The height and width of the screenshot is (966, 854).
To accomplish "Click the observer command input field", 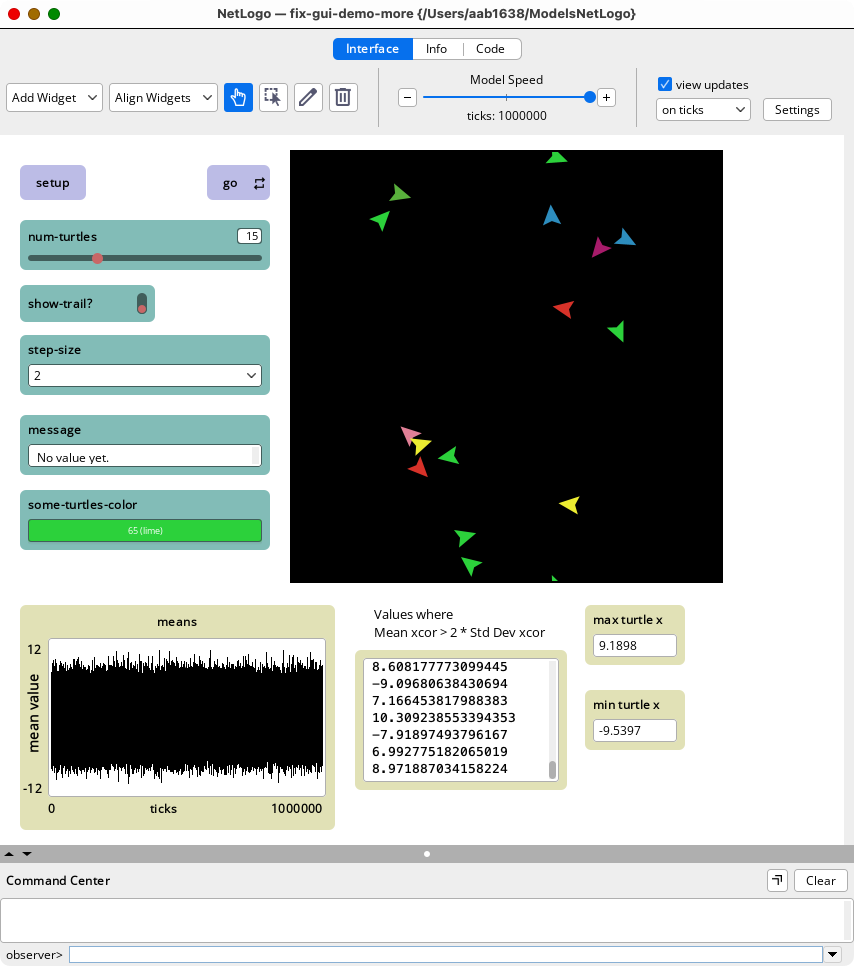I will tap(445, 955).
